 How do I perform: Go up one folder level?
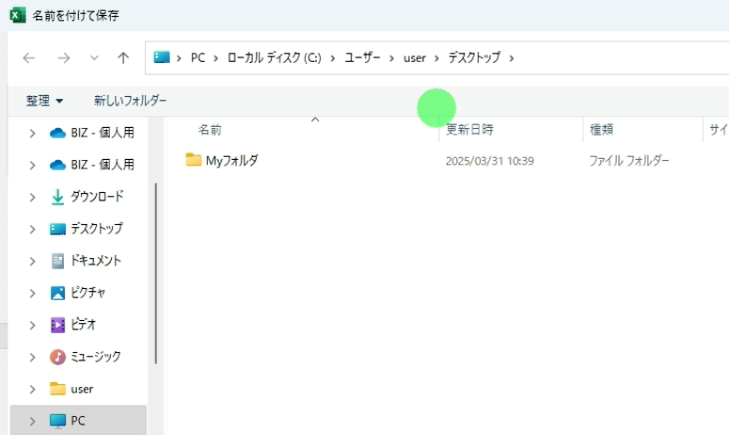pyautogui.click(x=123, y=58)
